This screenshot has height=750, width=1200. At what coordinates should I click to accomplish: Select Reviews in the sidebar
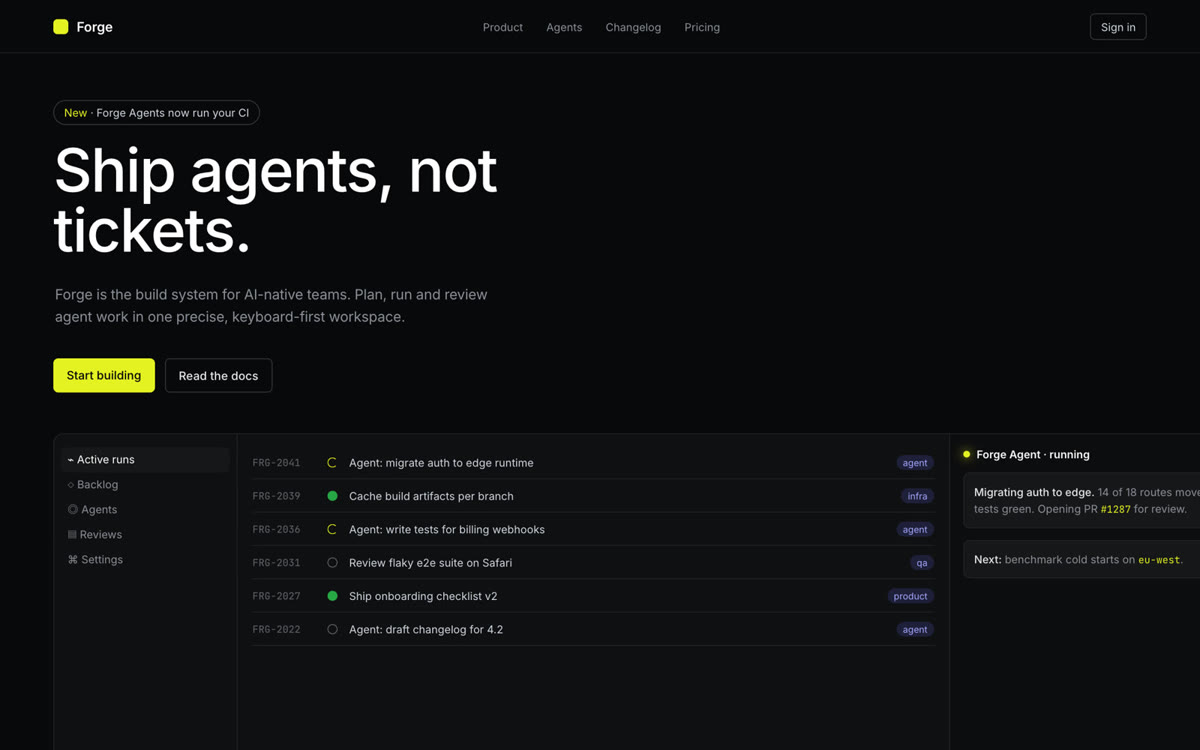pyautogui.click(x=145, y=535)
